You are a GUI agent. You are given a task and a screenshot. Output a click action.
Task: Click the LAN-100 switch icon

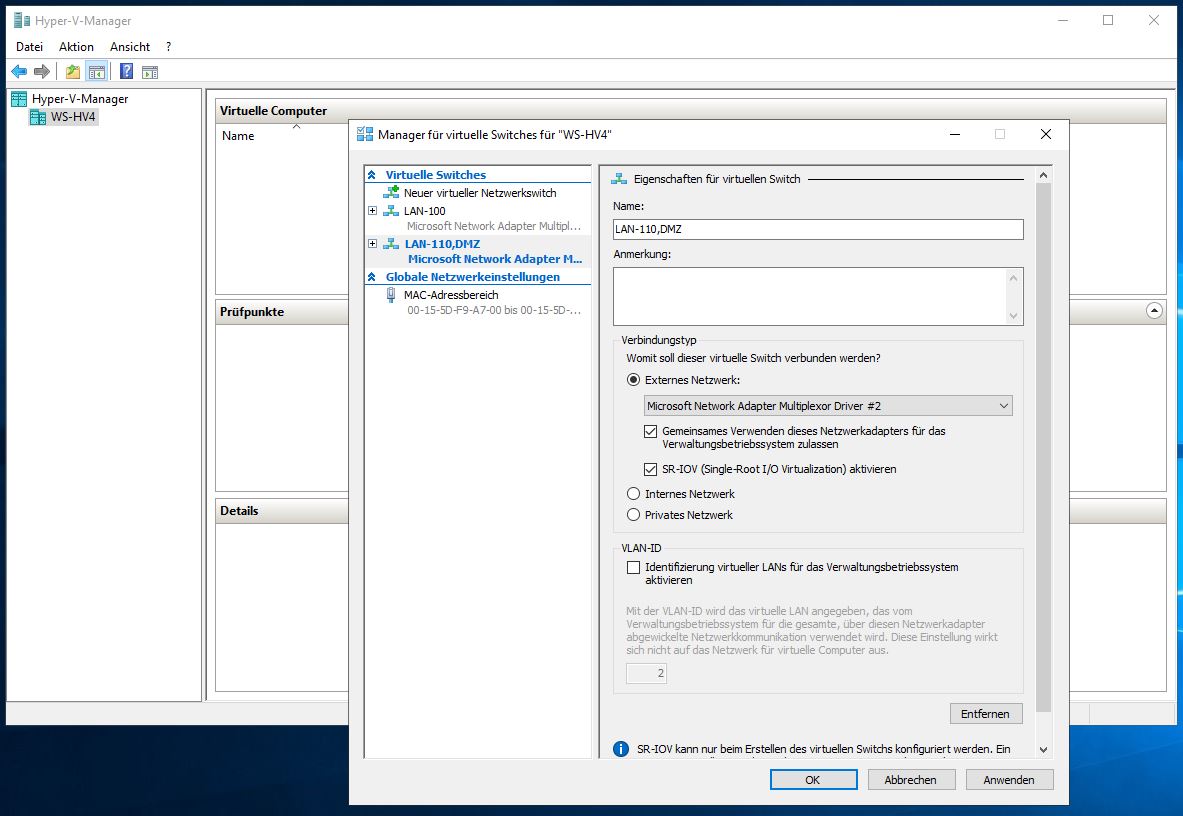click(391, 211)
